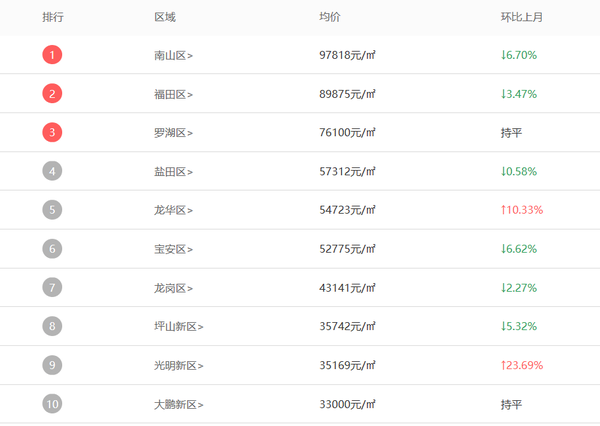The height and width of the screenshot is (426, 600).
Task: Click the gray rank 5 badge
Action: (52, 210)
